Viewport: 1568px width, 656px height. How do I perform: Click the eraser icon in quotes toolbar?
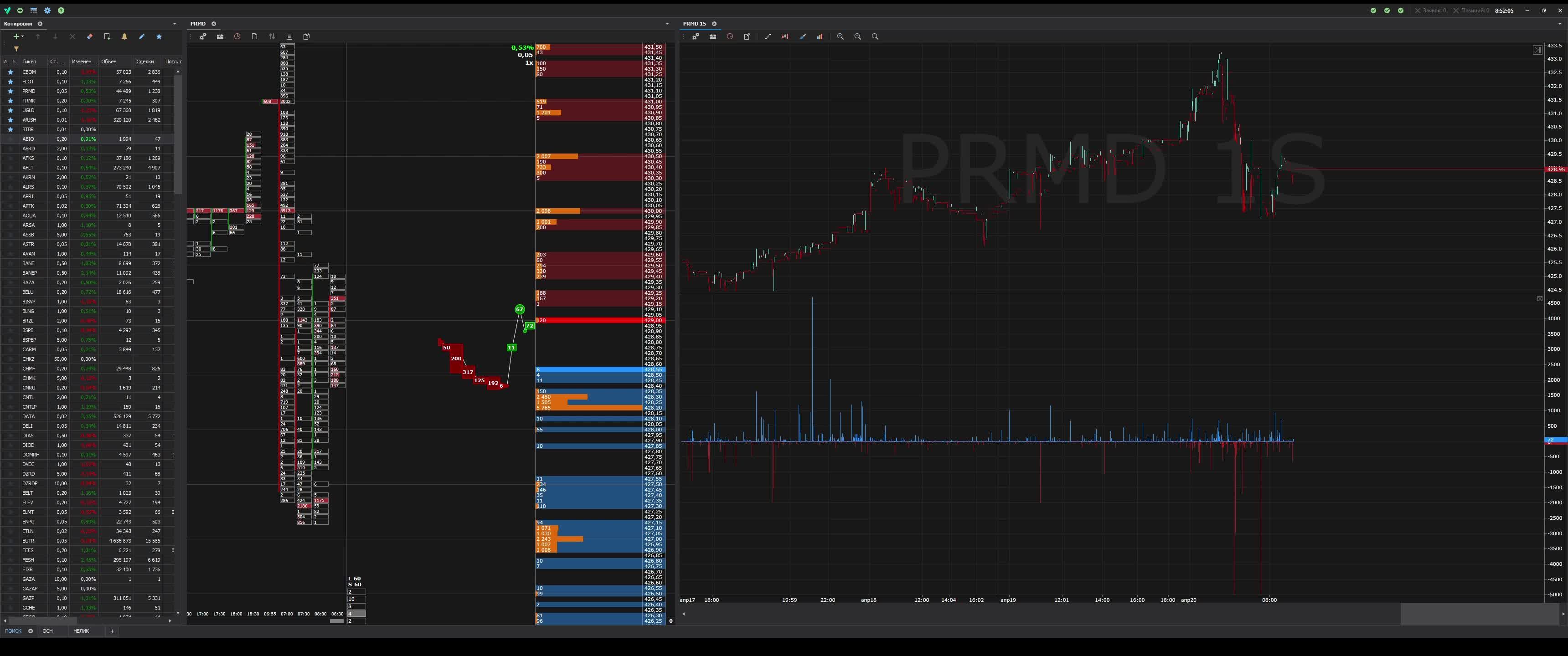tap(89, 36)
